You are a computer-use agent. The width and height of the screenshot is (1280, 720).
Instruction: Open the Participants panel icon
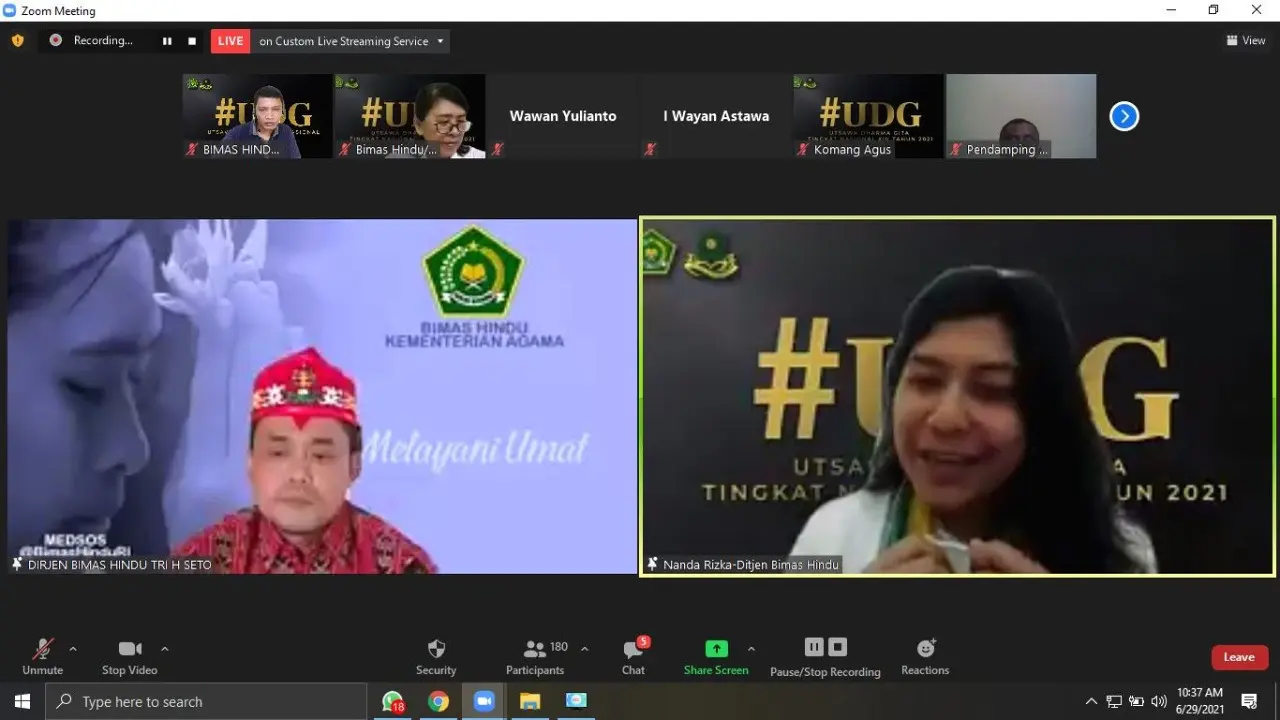point(535,649)
